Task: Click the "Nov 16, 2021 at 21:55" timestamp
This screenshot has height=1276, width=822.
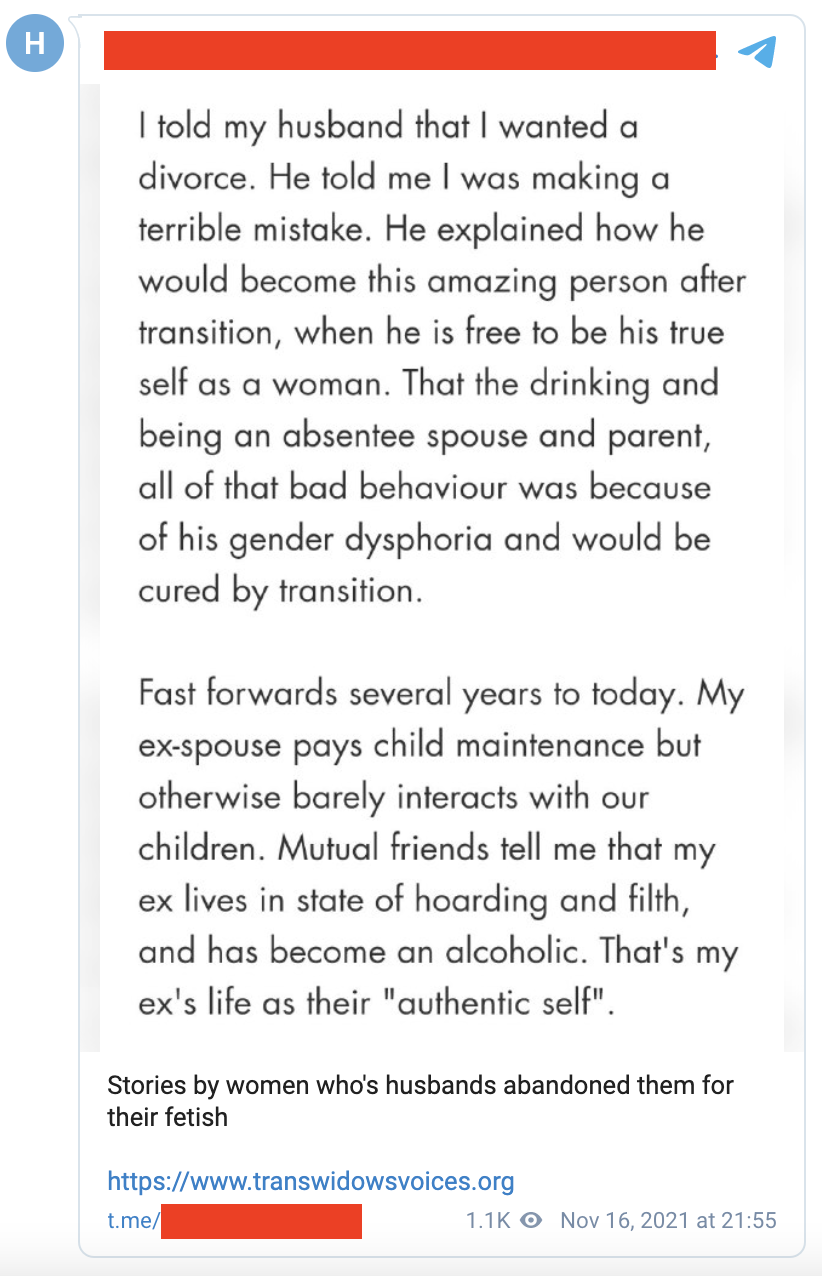Action: pyautogui.click(x=668, y=1221)
